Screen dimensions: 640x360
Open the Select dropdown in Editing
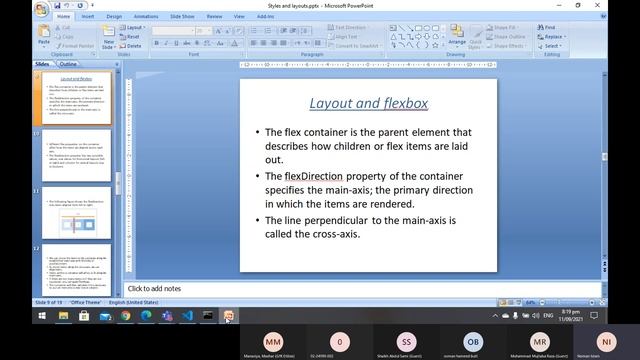550,46
